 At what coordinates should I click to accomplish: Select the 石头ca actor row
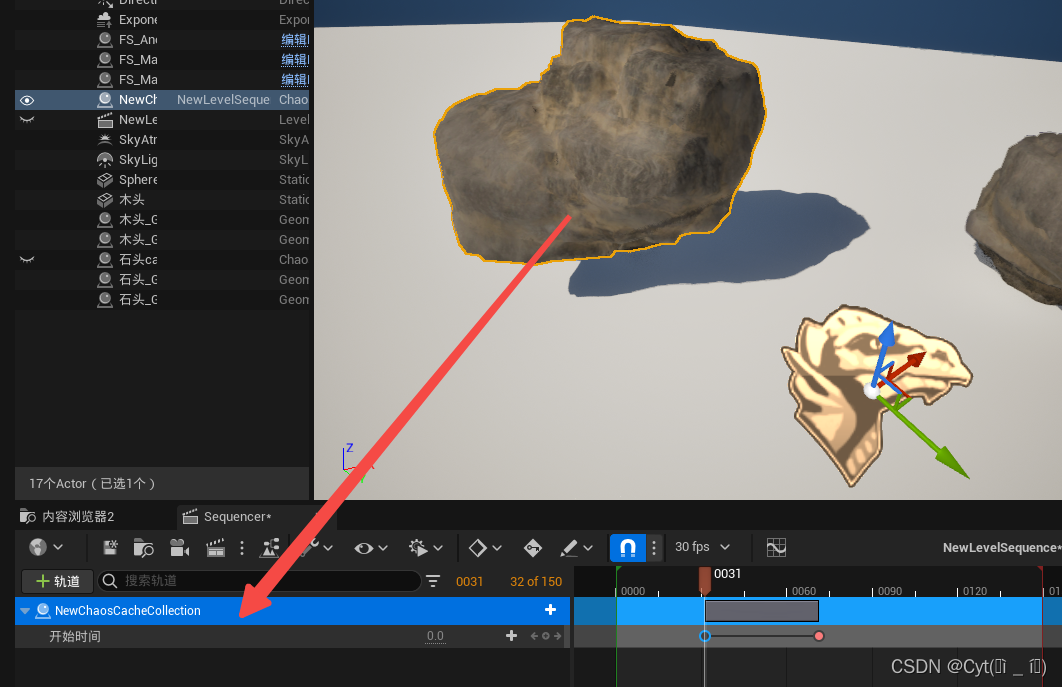point(162,259)
